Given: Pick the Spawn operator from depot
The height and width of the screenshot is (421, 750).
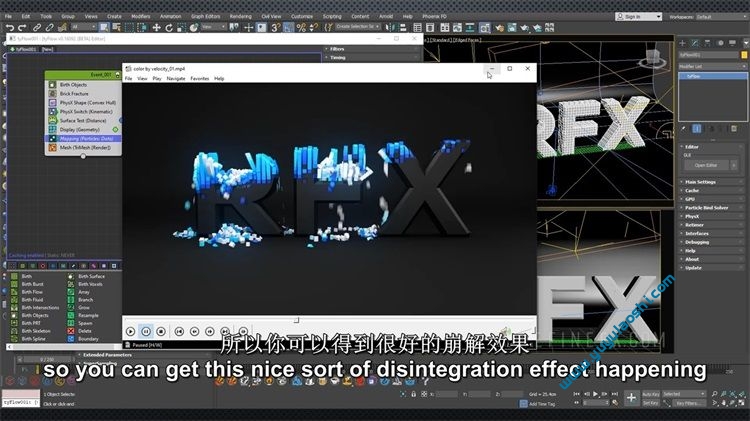Looking at the screenshot, I should (85, 323).
